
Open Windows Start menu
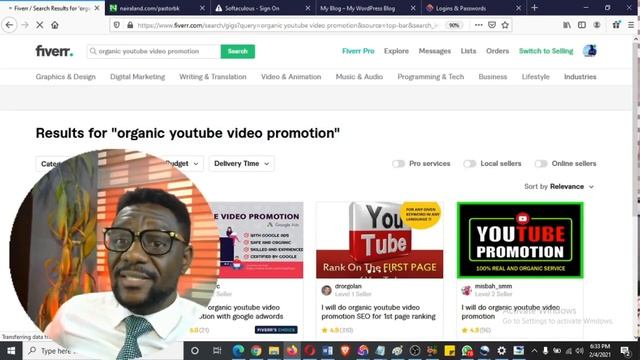pyautogui.click(x=11, y=351)
